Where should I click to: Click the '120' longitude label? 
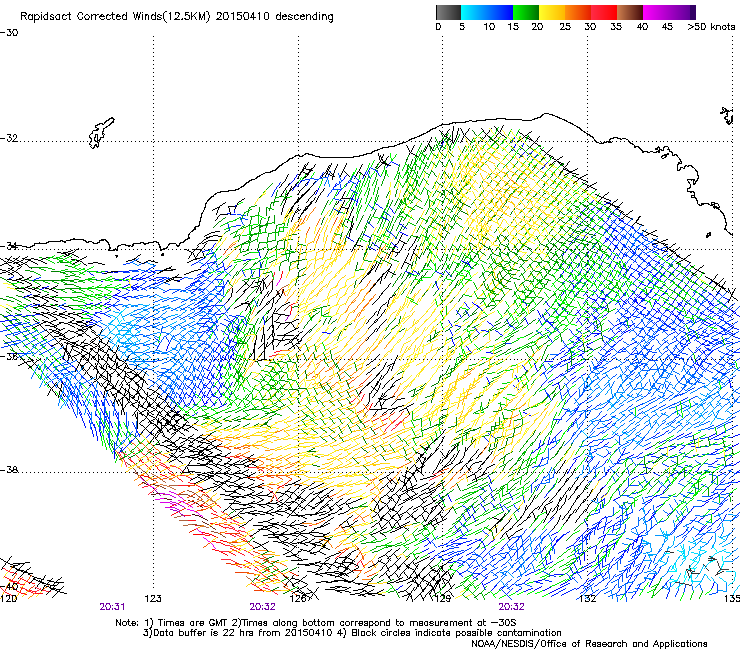point(8,599)
